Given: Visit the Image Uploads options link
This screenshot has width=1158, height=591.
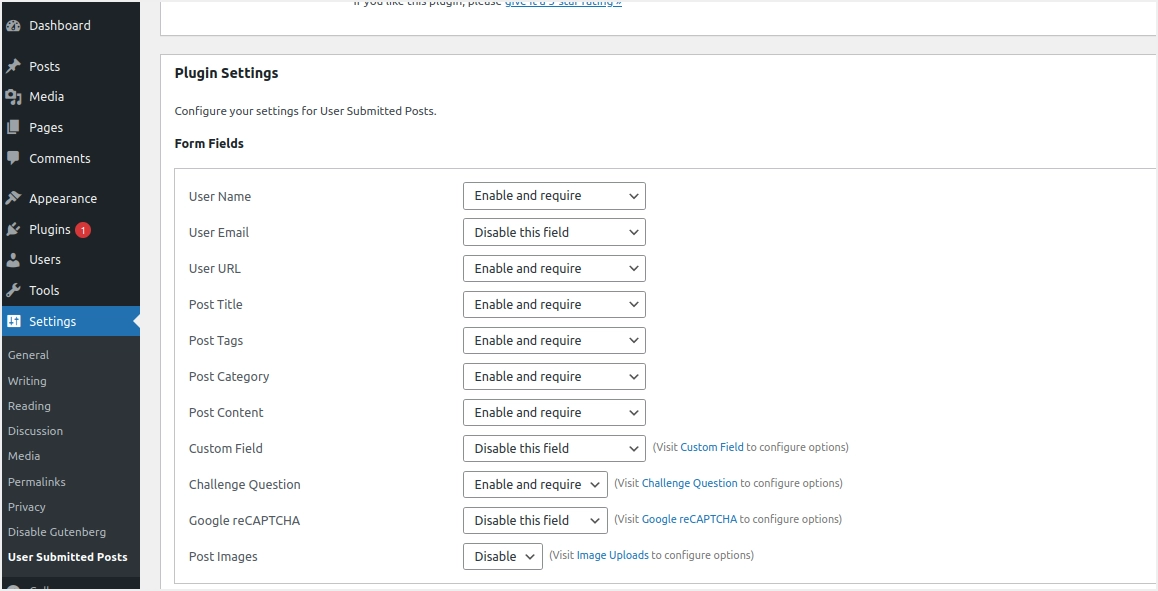Looking at the screenshot, I should (x=612, y=555).
